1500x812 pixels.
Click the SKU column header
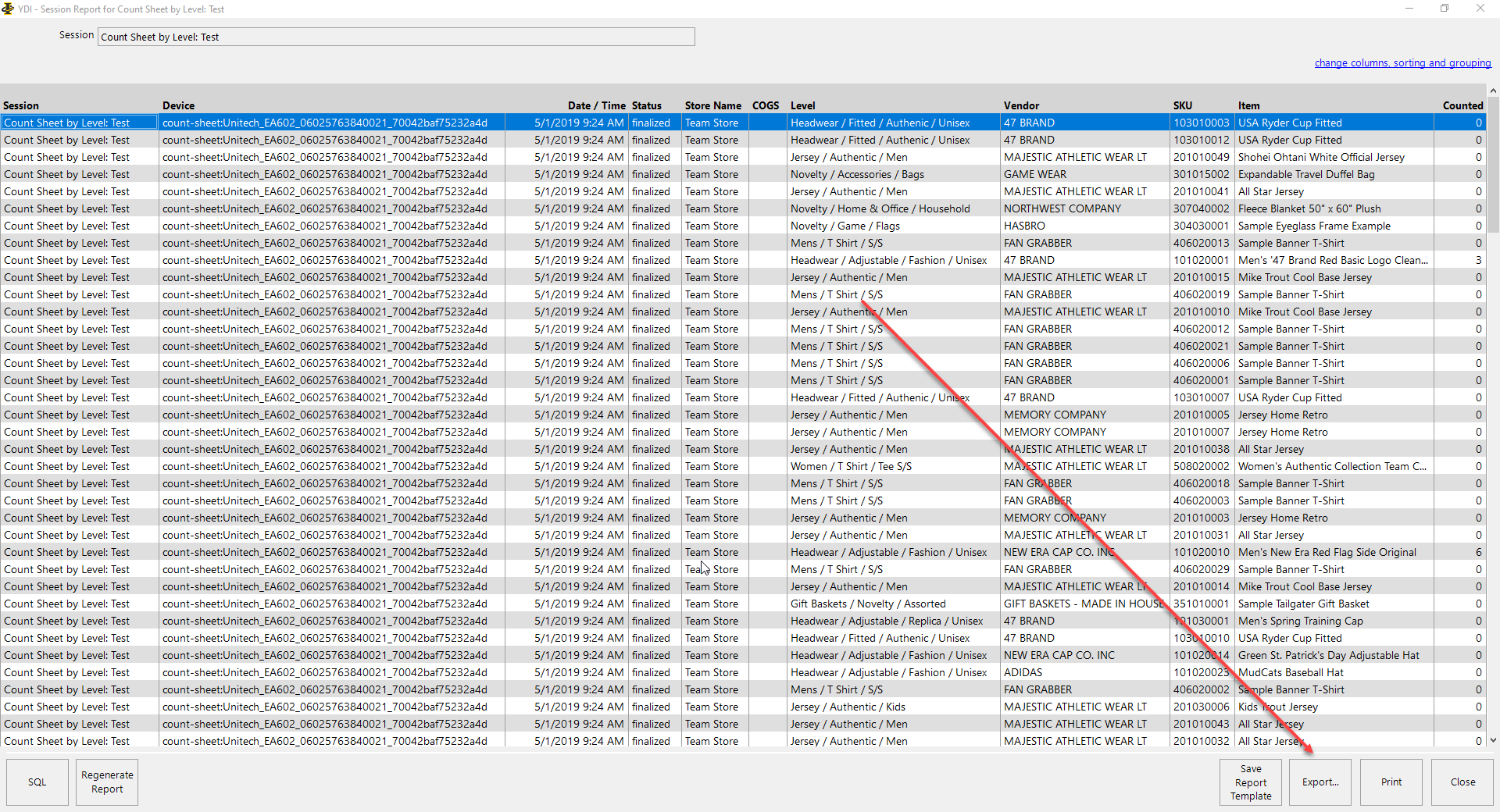[1183, 105]
